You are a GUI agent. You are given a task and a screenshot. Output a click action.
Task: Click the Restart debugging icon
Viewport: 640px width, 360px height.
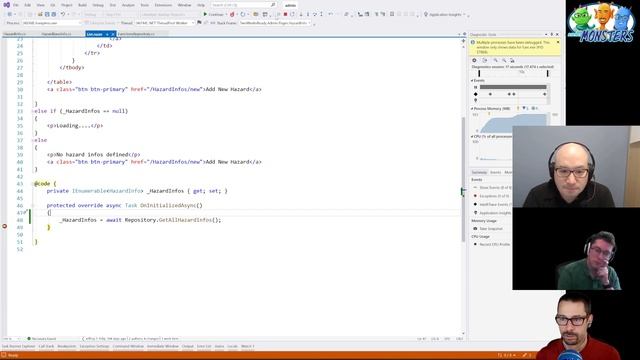pos(292,14)
